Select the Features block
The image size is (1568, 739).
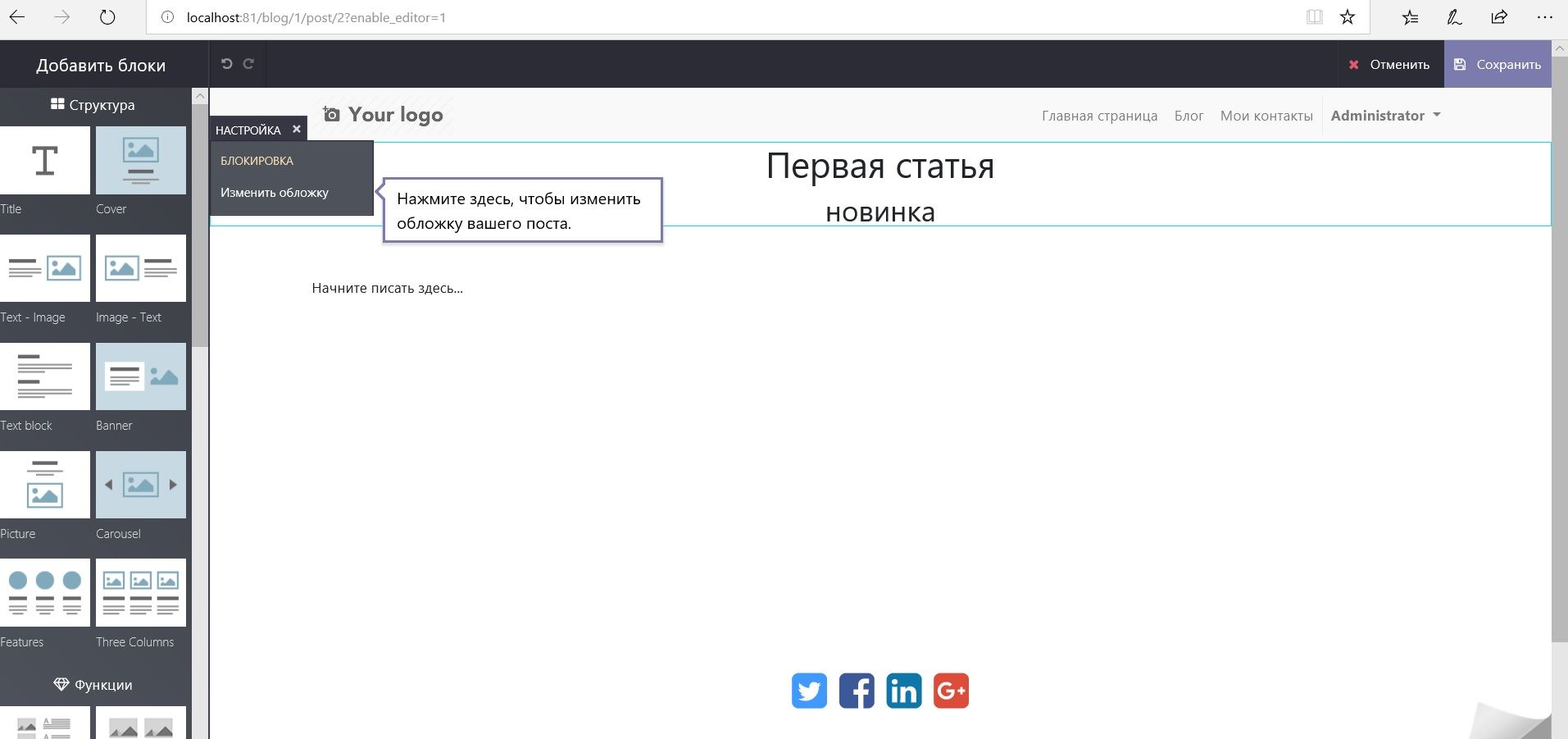(x=45, y=592)
